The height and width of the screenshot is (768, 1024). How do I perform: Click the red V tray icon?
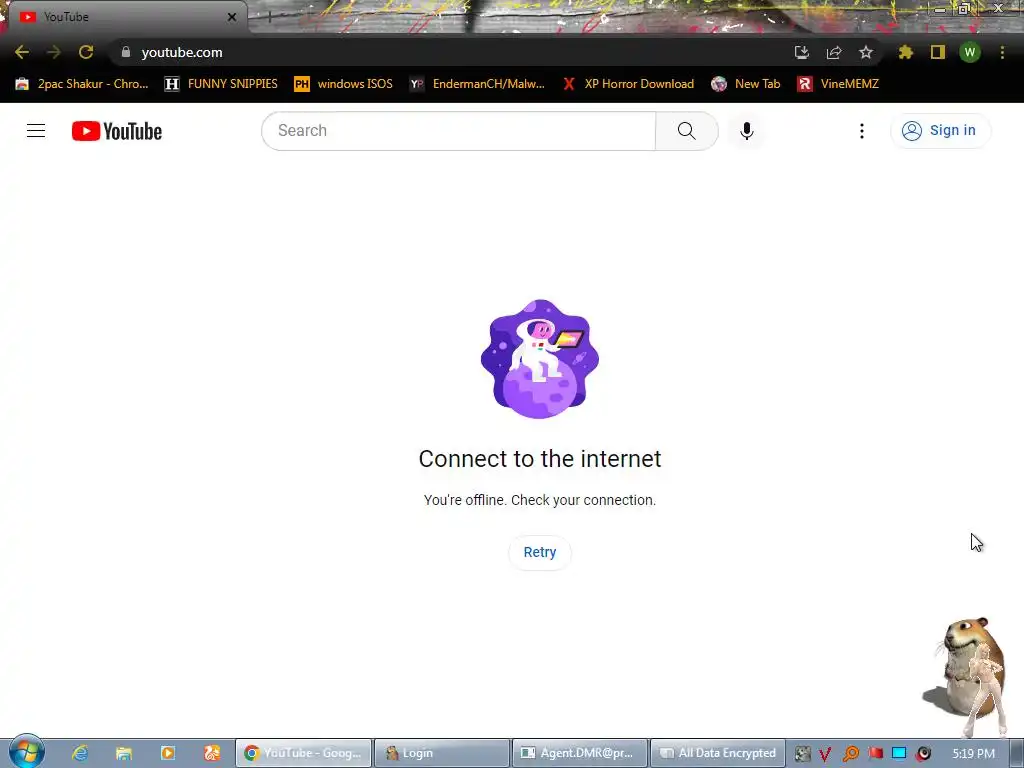click(x=825, y=754)
